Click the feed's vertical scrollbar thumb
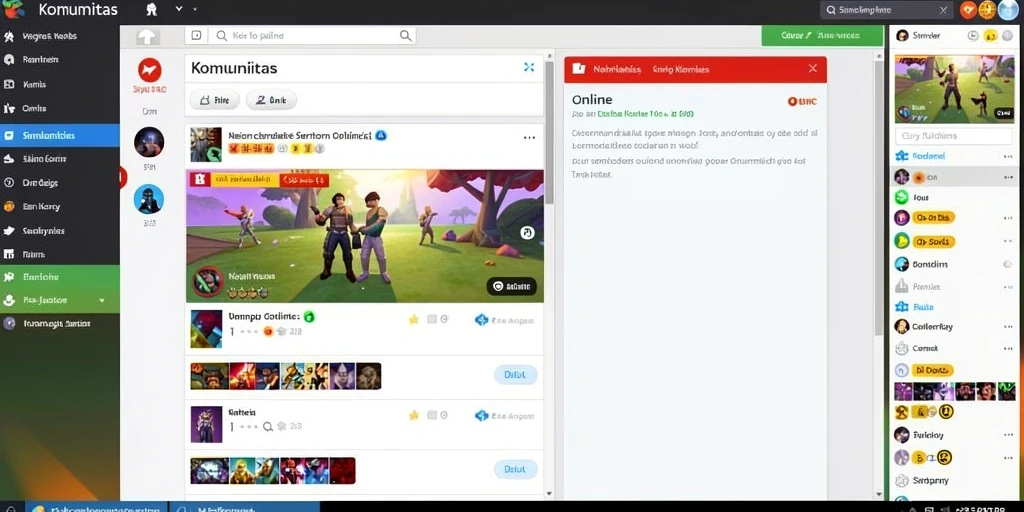This screenshot has width=1024, height=512. coord(549,131)
